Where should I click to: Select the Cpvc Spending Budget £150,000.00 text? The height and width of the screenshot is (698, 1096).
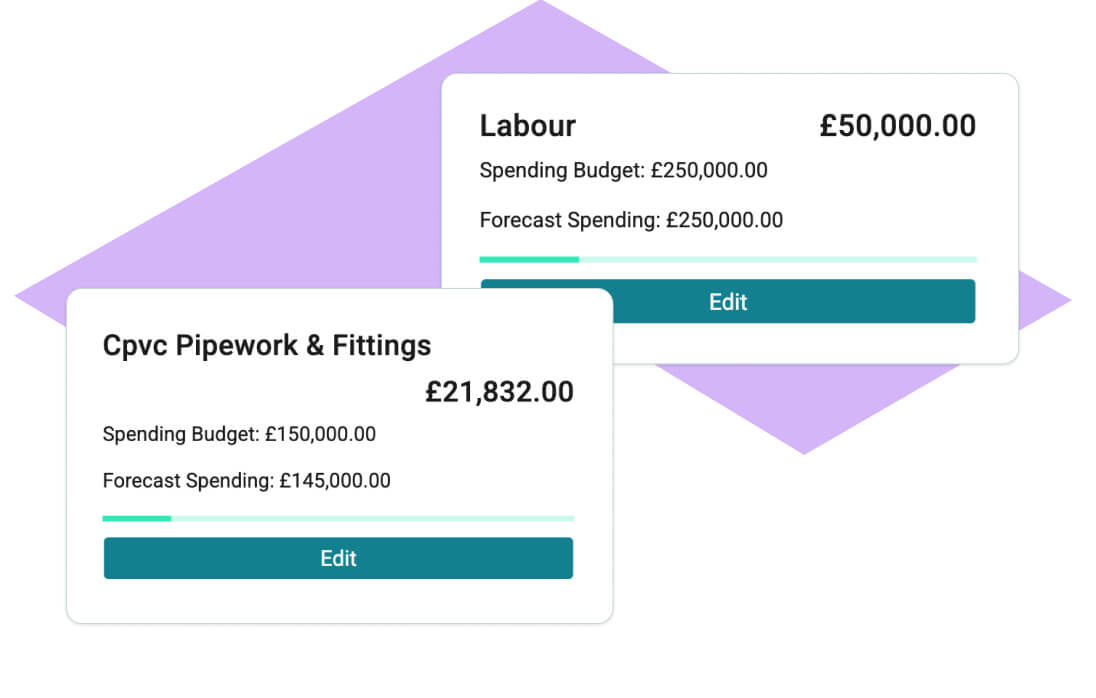click(x=238, y=434)
